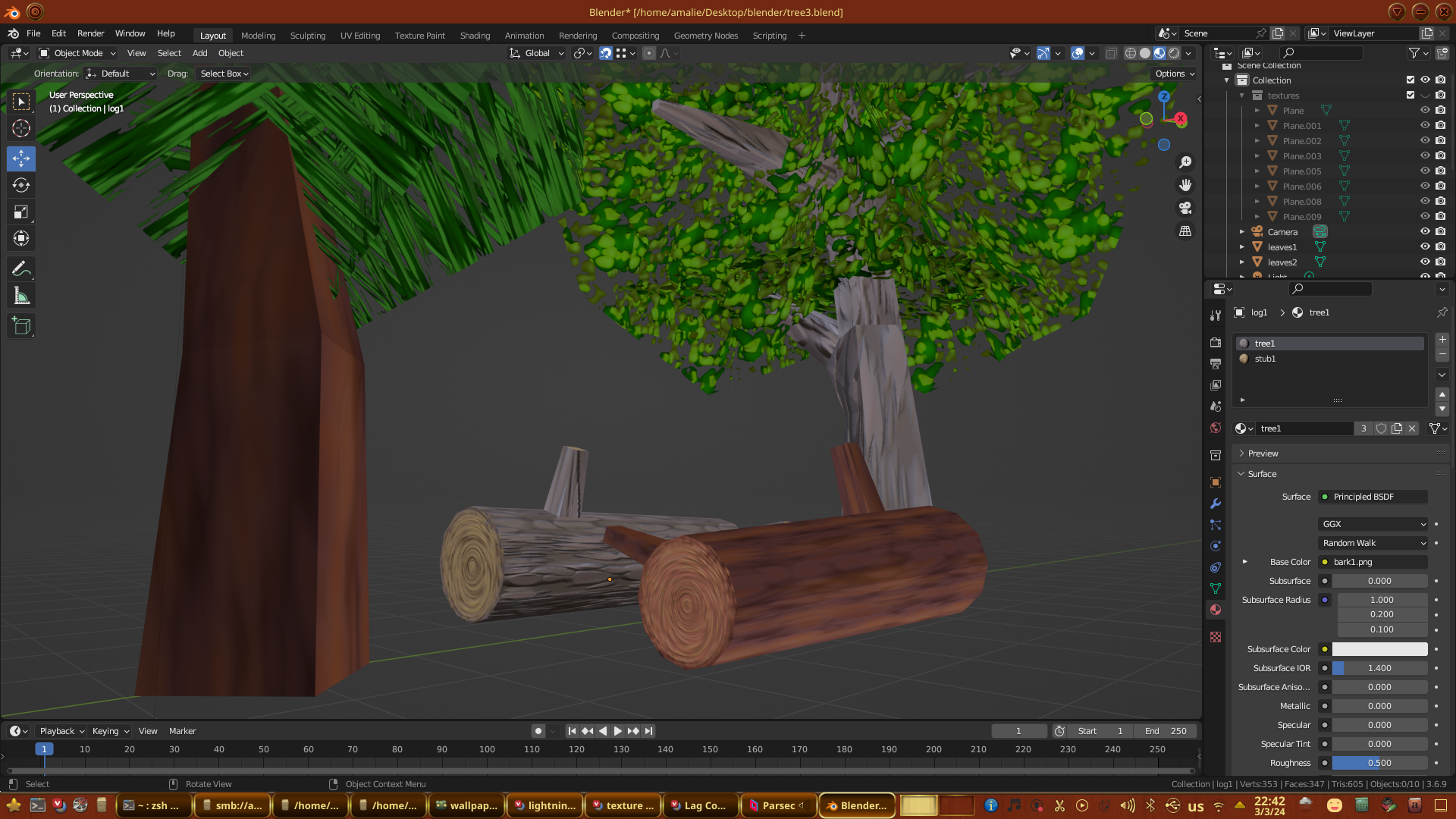Image resolution: width=1456 pixels, height=819 pixels.
Task: Click the Subsurface Color swatch
Action: [x=1379, y=649]
